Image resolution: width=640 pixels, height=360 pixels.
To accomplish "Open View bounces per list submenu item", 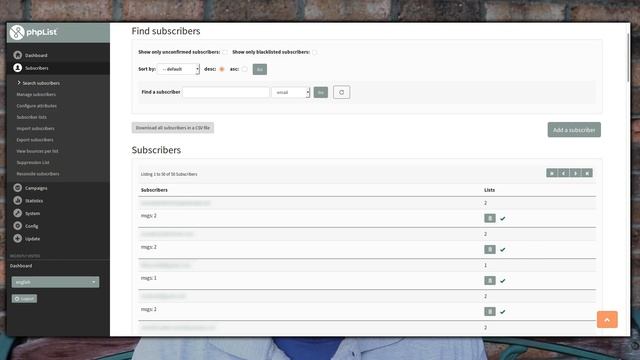I will pos(37,151).
